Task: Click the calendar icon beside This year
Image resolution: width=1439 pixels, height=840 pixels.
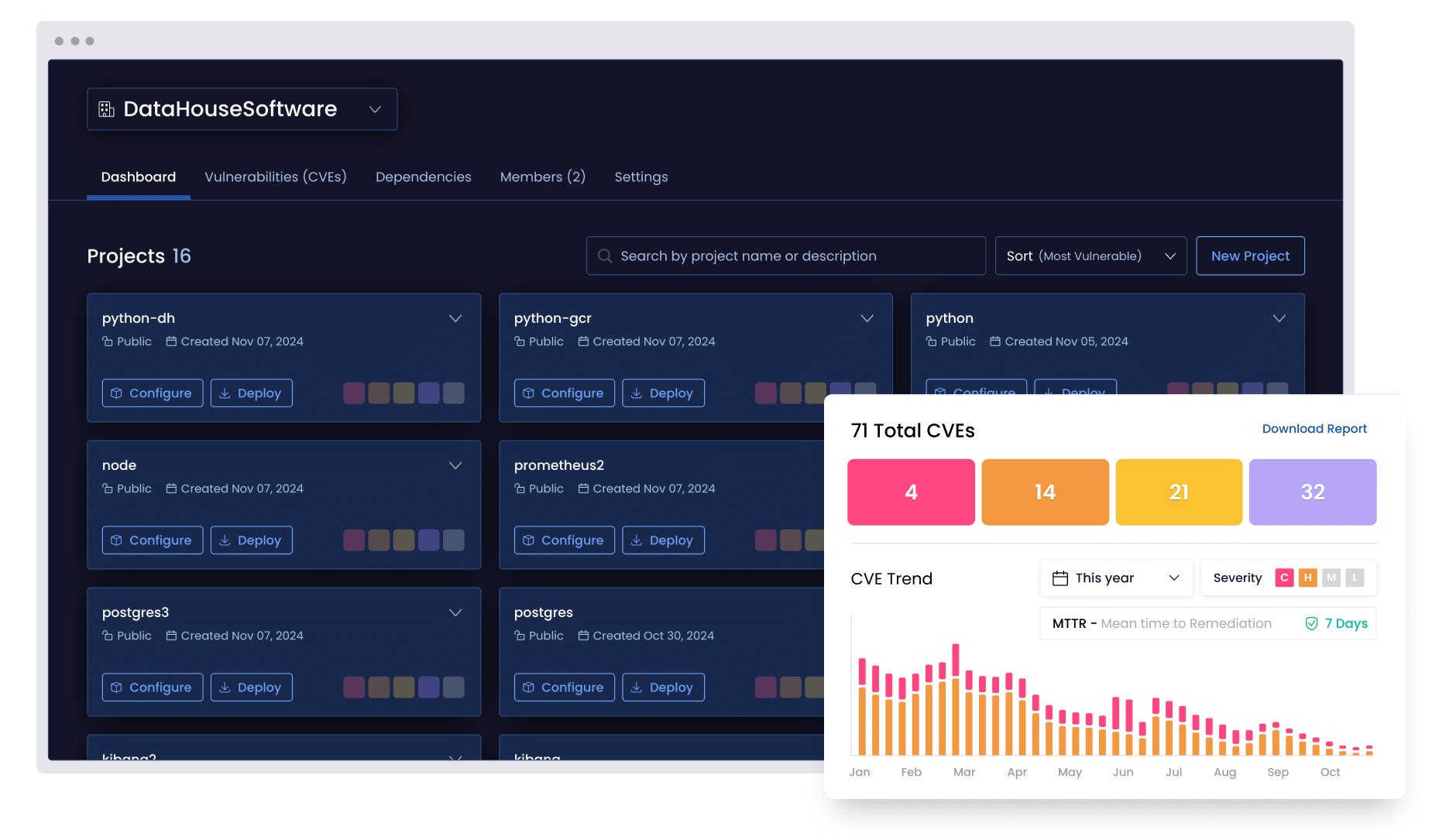Action: pyautogui.click(x=1060, y=578)
